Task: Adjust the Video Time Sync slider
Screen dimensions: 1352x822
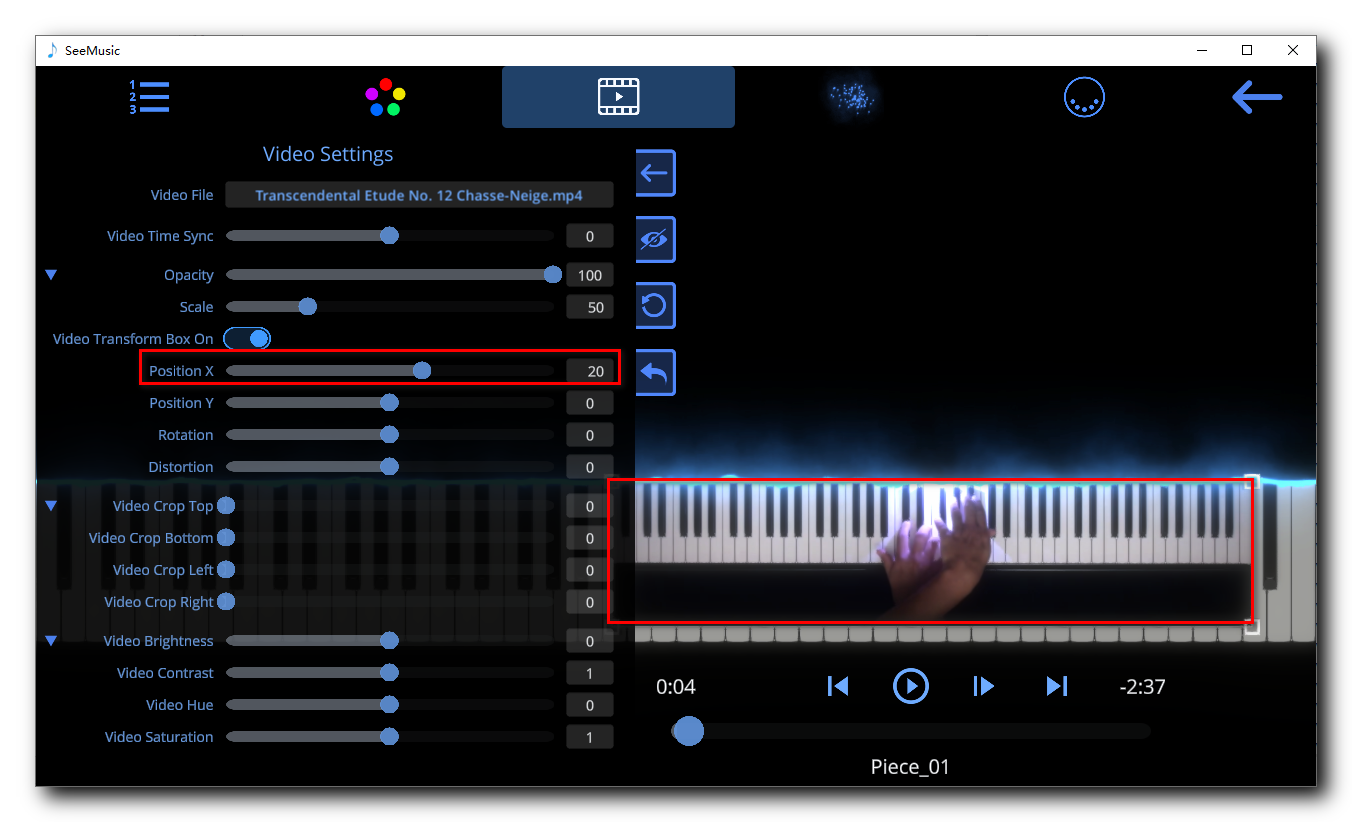Action: tap(390, 236)
